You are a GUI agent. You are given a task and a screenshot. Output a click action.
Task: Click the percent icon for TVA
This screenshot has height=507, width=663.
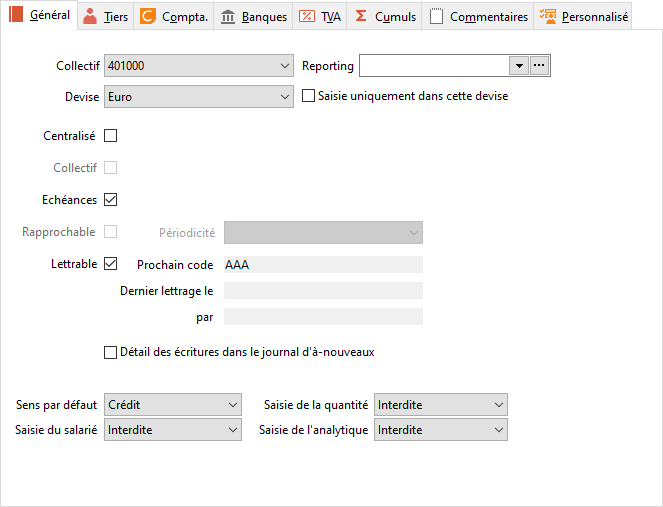pos(307,16)
